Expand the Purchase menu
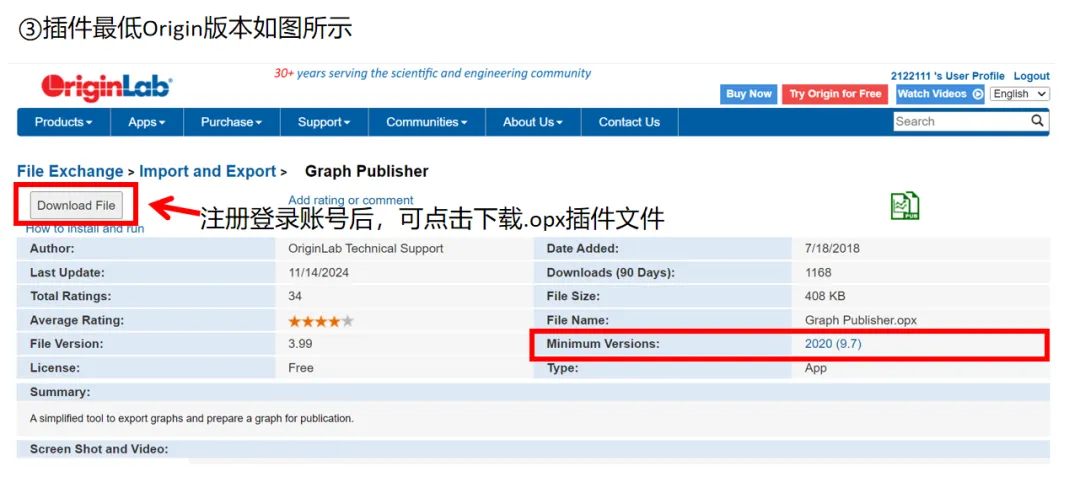This screenshot has width=1080, height=493. coord(231,122)
